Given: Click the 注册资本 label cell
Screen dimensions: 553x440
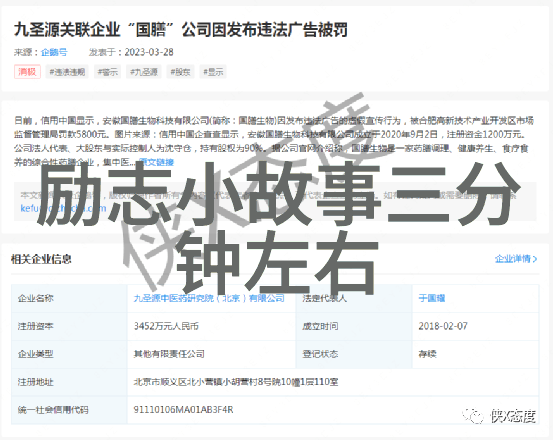Looking at the screenshot, I should (69, 326).
